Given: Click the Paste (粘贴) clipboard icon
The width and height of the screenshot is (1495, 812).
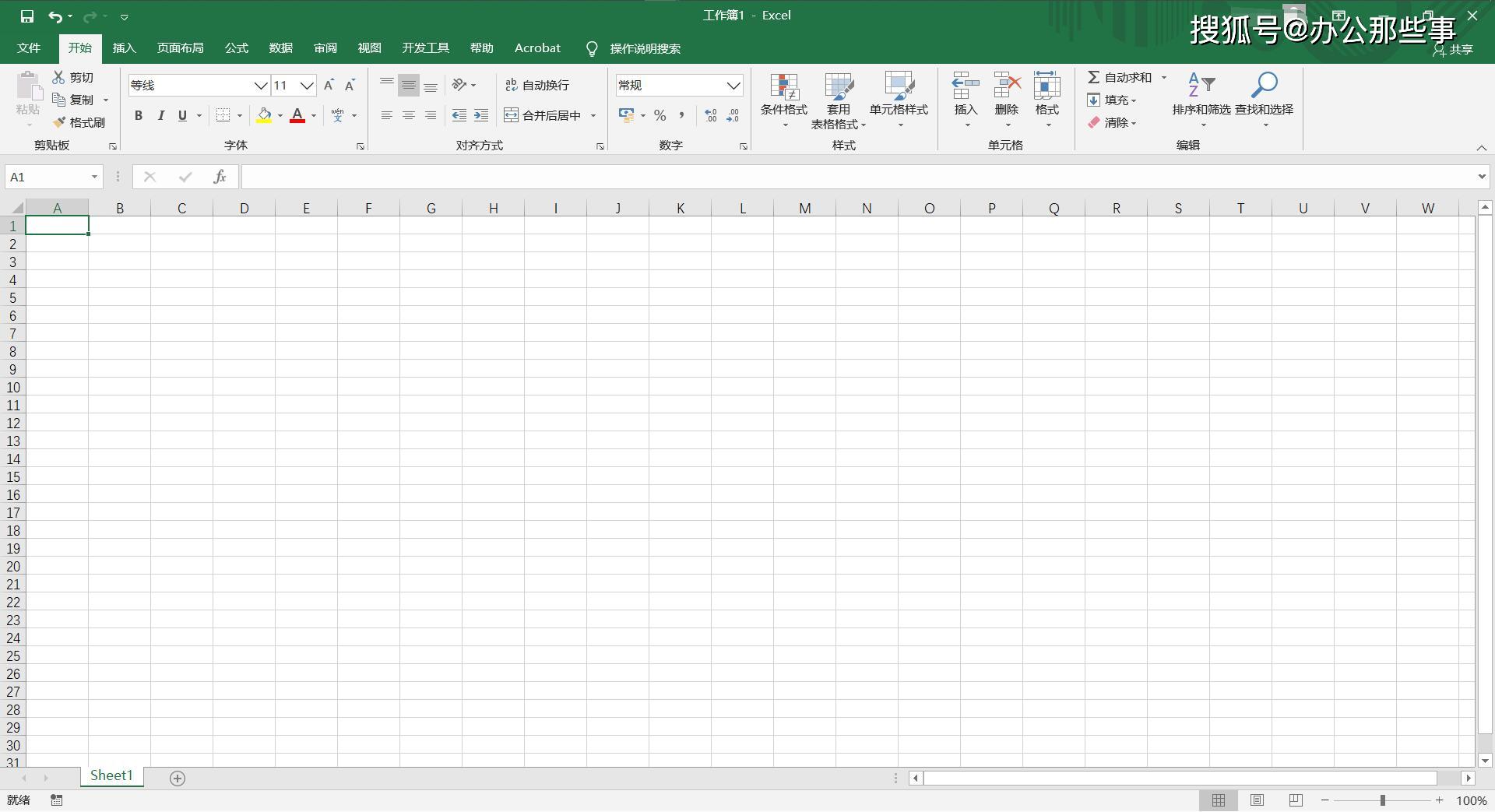Looking at the screenshot, I should click(29, 86).
